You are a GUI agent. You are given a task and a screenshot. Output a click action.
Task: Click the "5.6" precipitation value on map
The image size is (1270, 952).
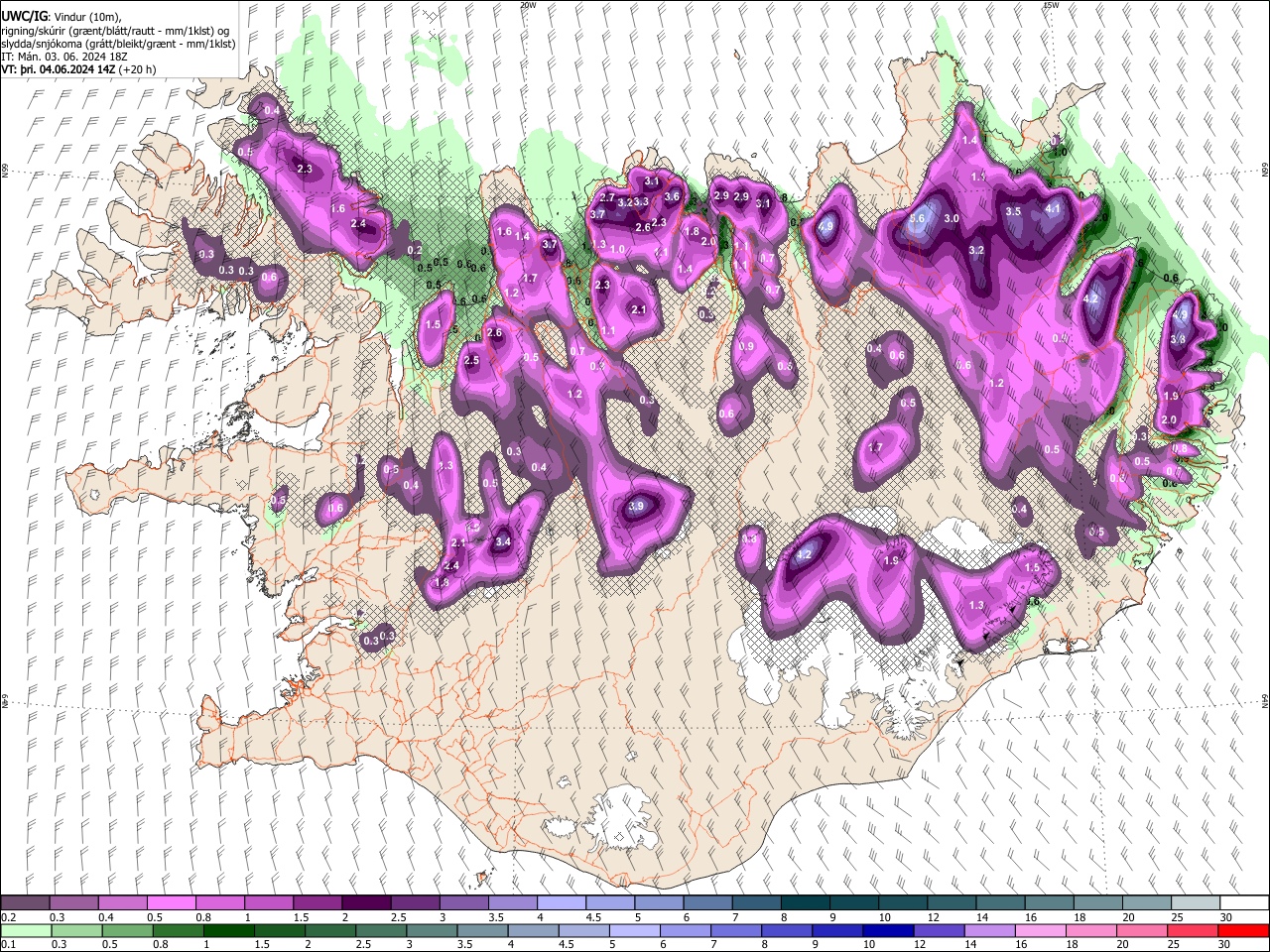point(917,219)
